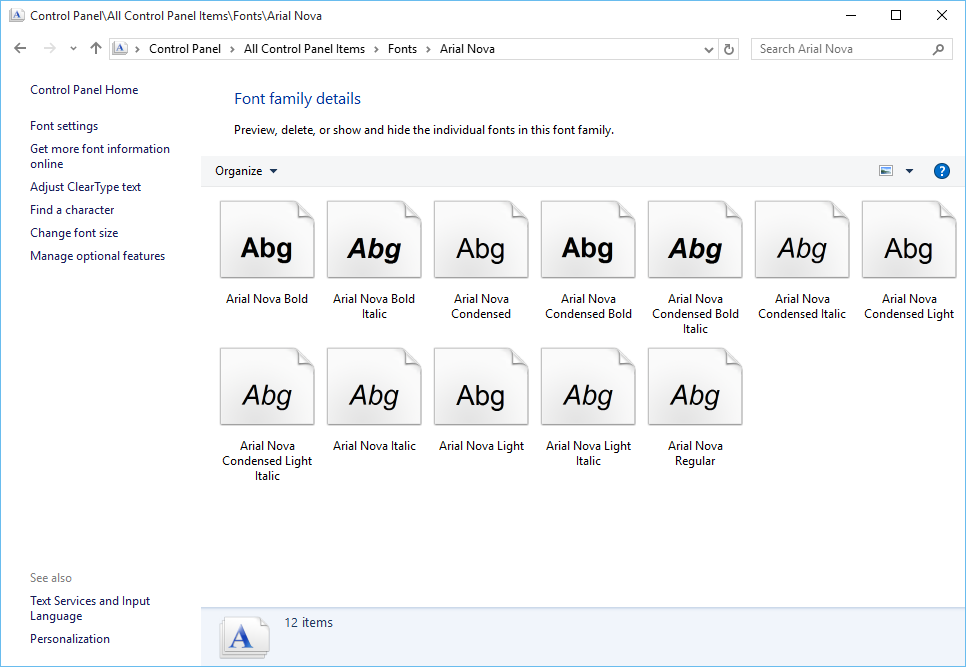Open Text Services and Input Language link
This screenshot has width=966, height=667.
[x=90, y=608]
